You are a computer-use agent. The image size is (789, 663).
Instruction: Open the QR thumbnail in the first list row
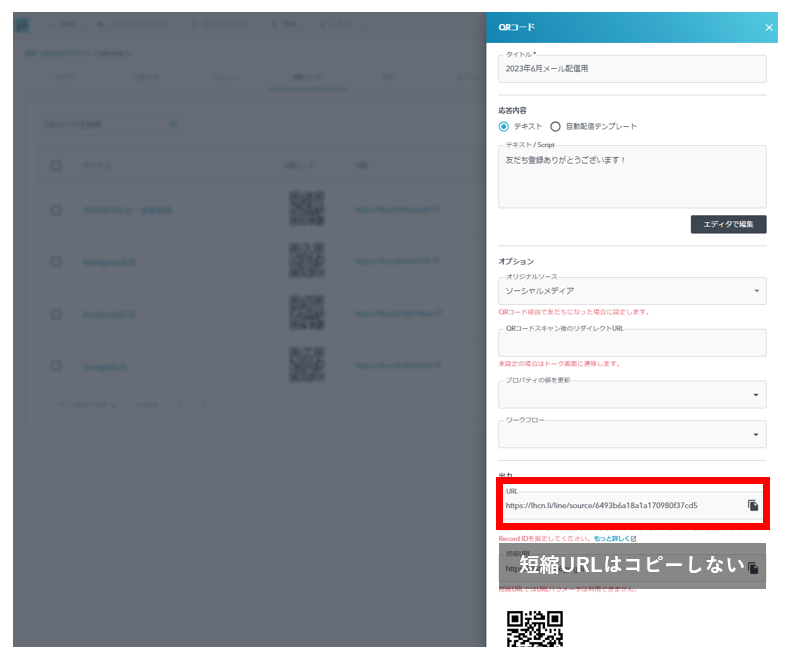[x=306, y=209]
